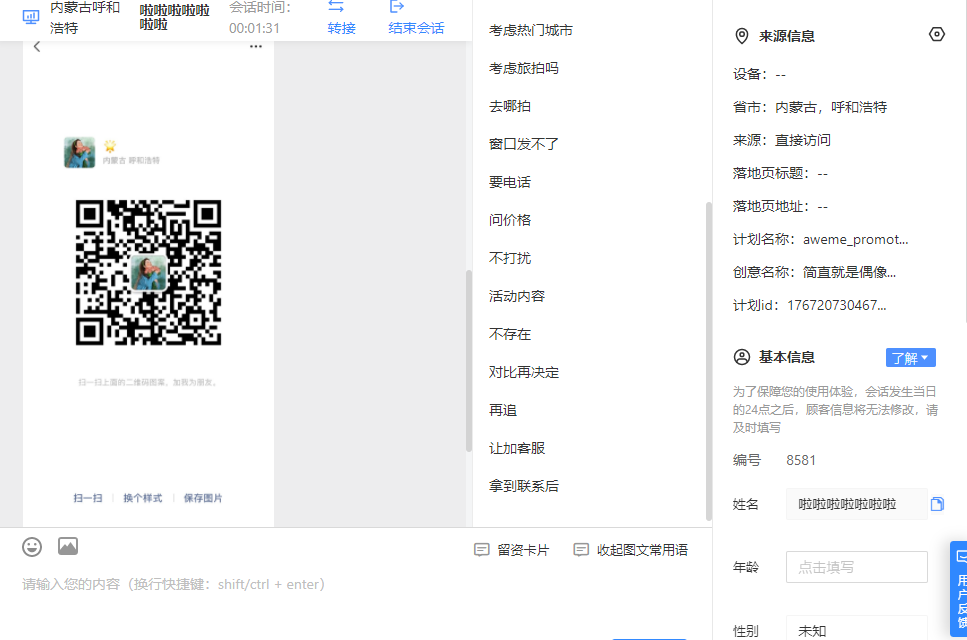Select quick phrase 窗口发不了

(x=524, y=144)
